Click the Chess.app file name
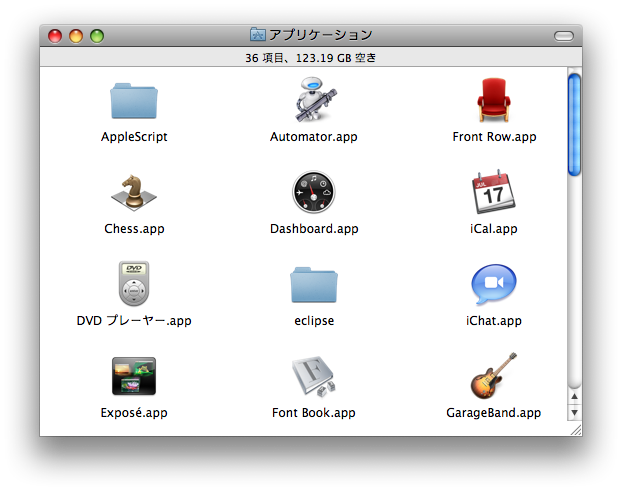Viewport: 622px width, 491px height. 134,229
